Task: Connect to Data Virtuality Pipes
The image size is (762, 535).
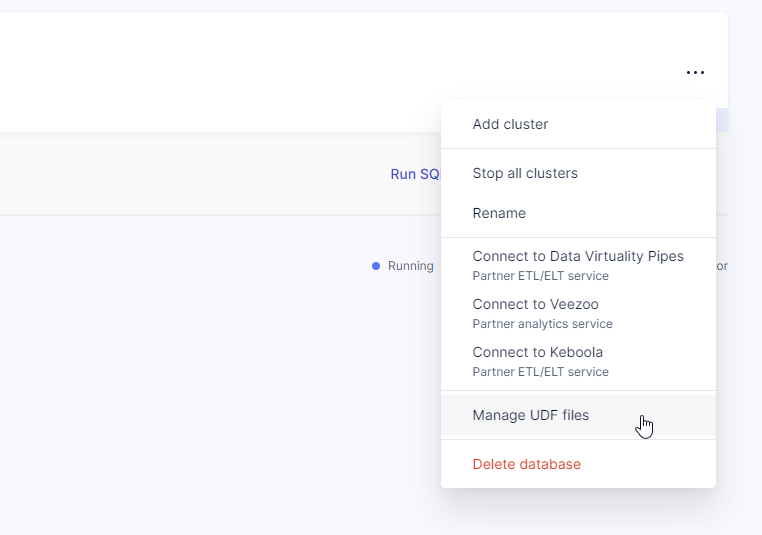Action: 578,256
